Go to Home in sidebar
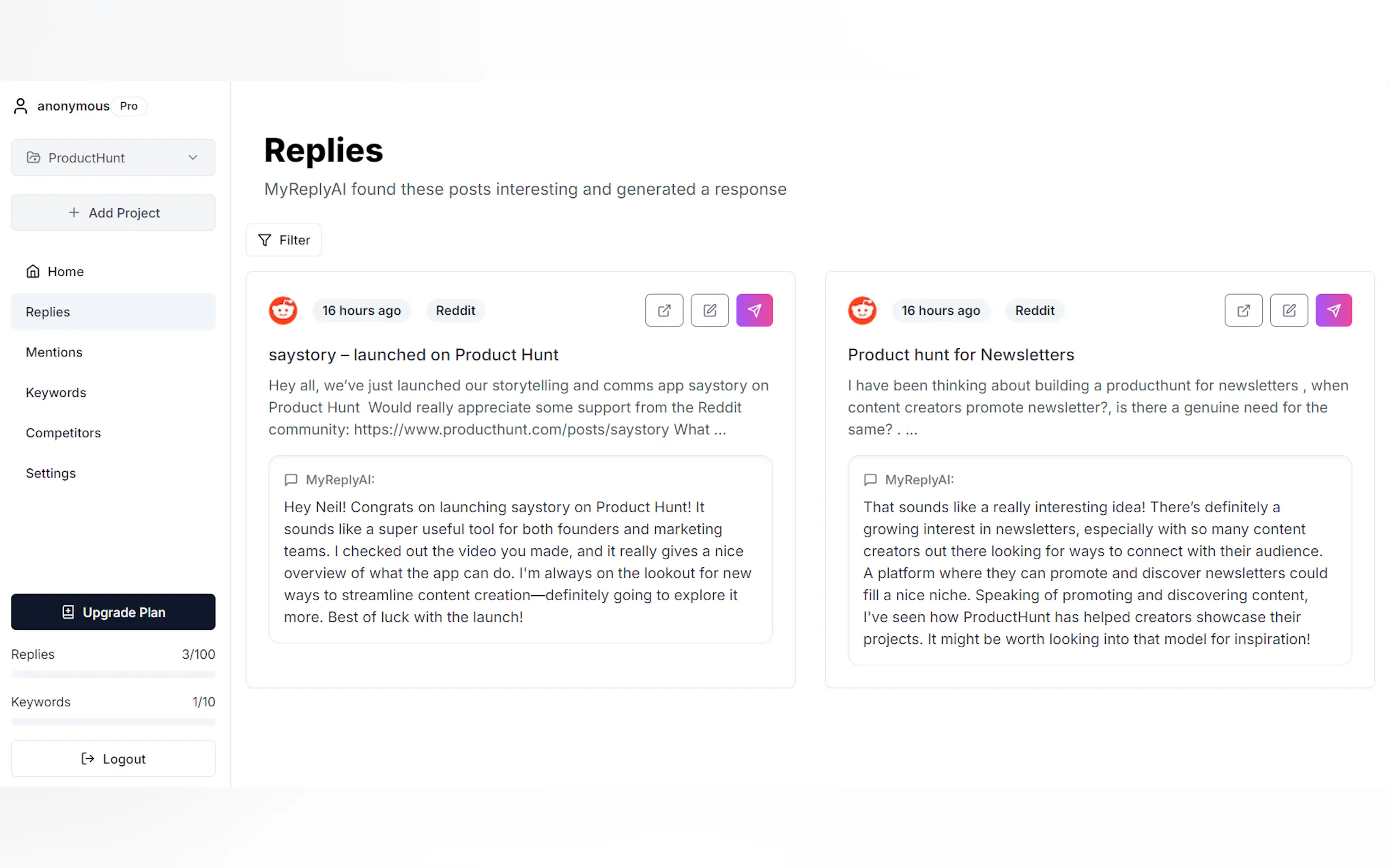This screenshot has height=868, width=1389. (65, 272)
